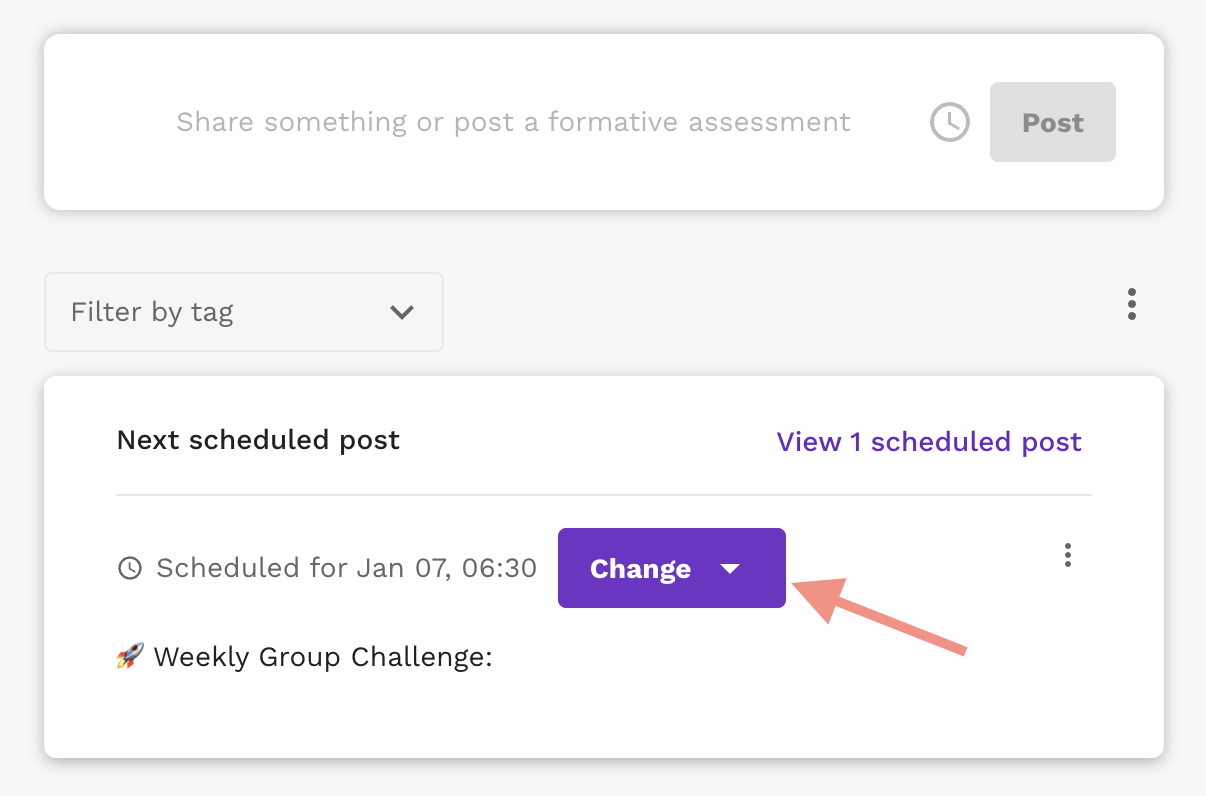Open the schedule clock icon beside Post
Viewport: 1206px width, 796px height.
[950, 122]
